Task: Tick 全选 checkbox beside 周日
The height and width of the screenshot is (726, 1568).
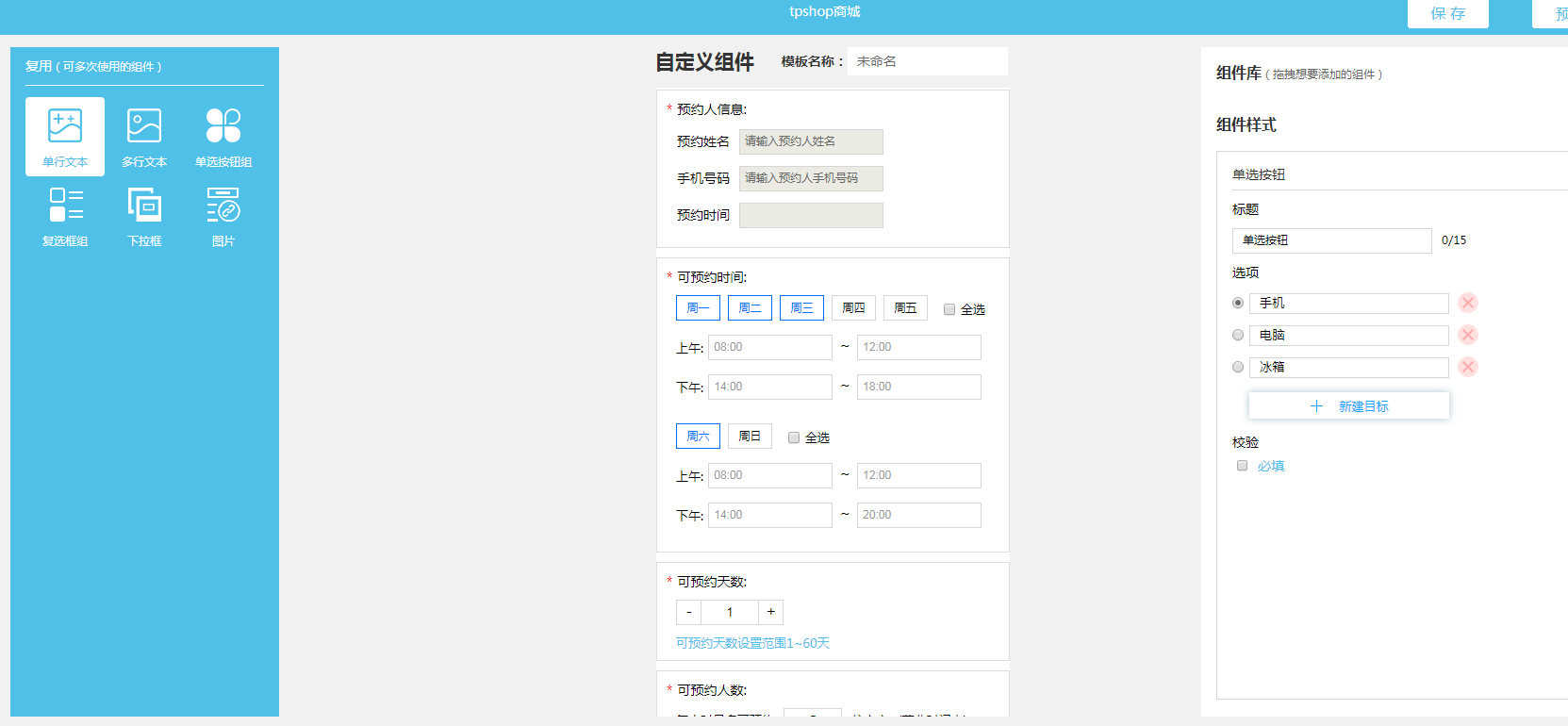Action: (x=794, y=437)
